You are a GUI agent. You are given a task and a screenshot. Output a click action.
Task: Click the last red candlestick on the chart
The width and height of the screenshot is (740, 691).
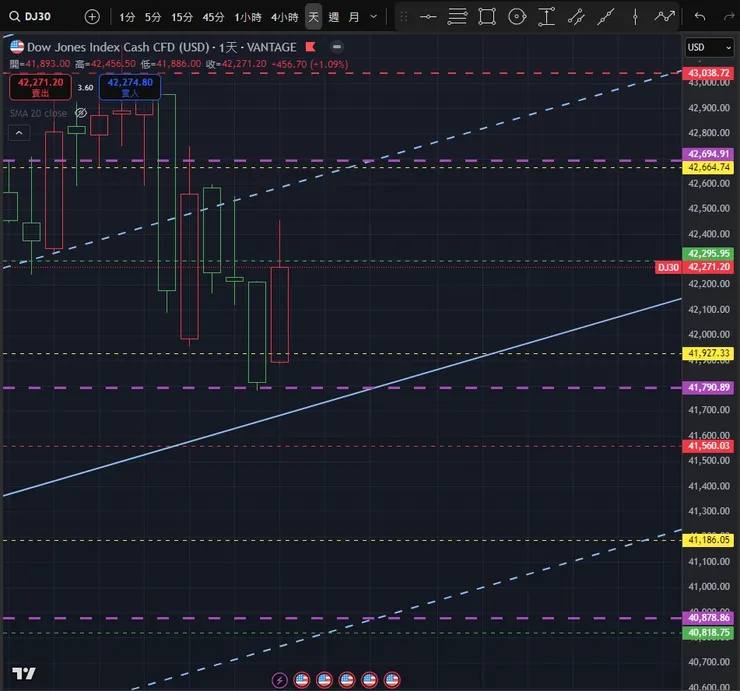pos(280,315)
